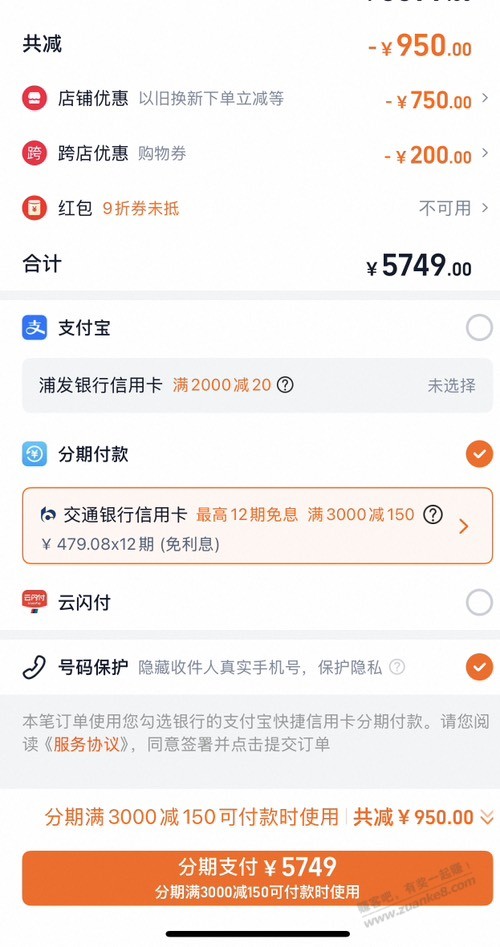500x947 pixels.
Task: Tap the 云闪付 UnionPay logo
Action: pos(34,602)
